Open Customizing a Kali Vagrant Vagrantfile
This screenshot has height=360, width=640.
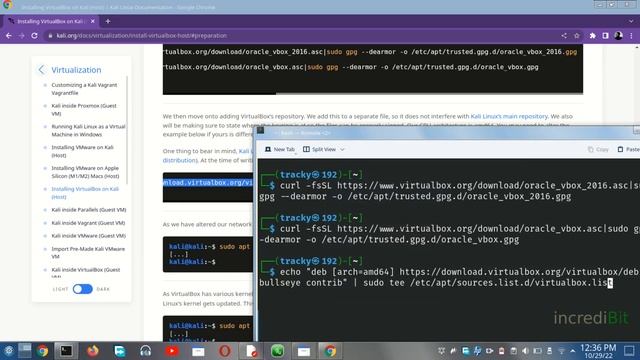pos(84,89)
